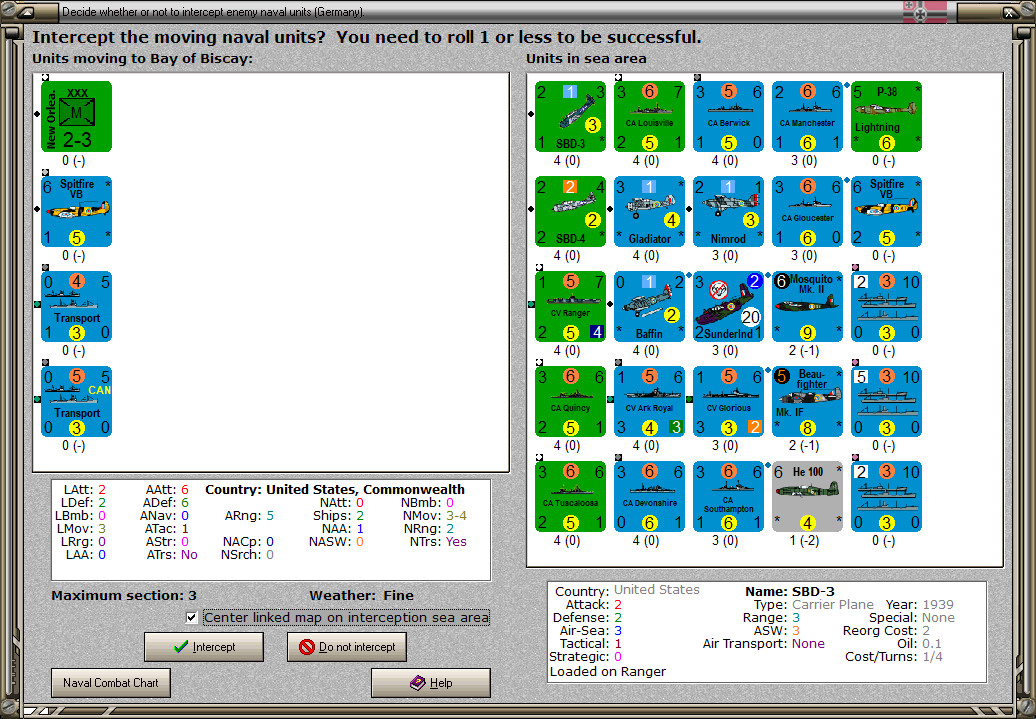Select the CV Glorious carrier unit

click(x=728, y=402)
